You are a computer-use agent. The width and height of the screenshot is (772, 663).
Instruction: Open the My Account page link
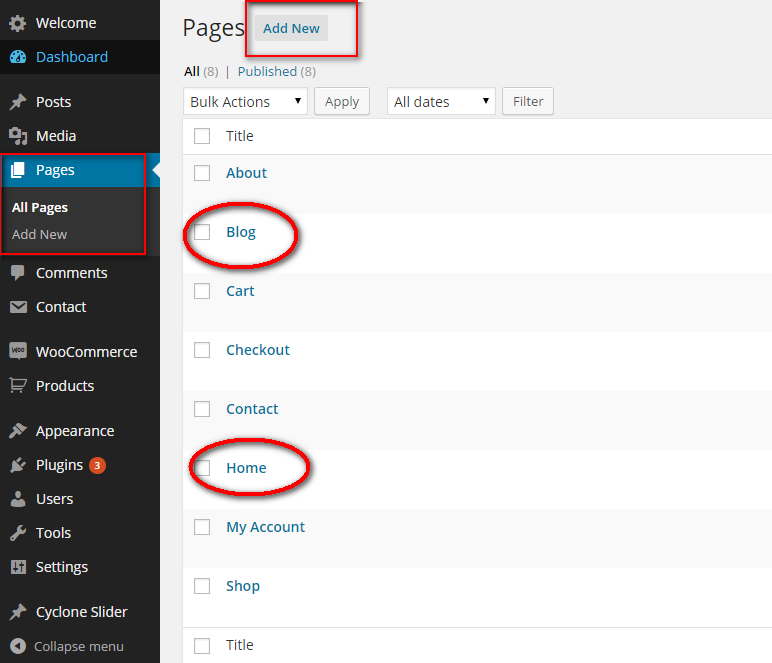[265, 527]
